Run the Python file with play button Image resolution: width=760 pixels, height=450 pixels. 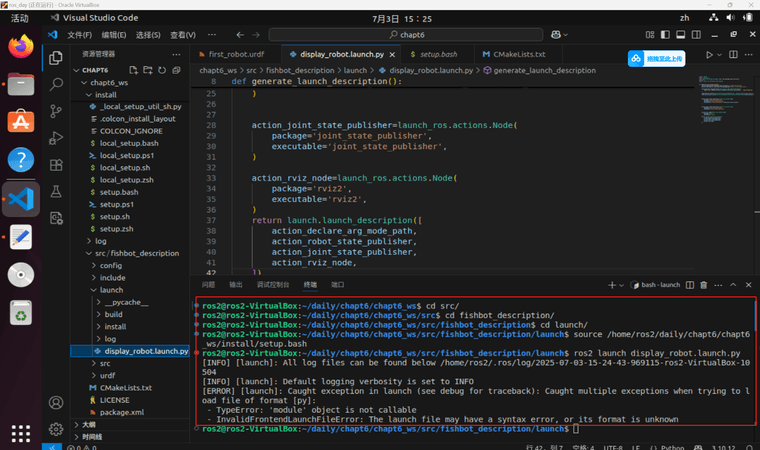[709, 55]
